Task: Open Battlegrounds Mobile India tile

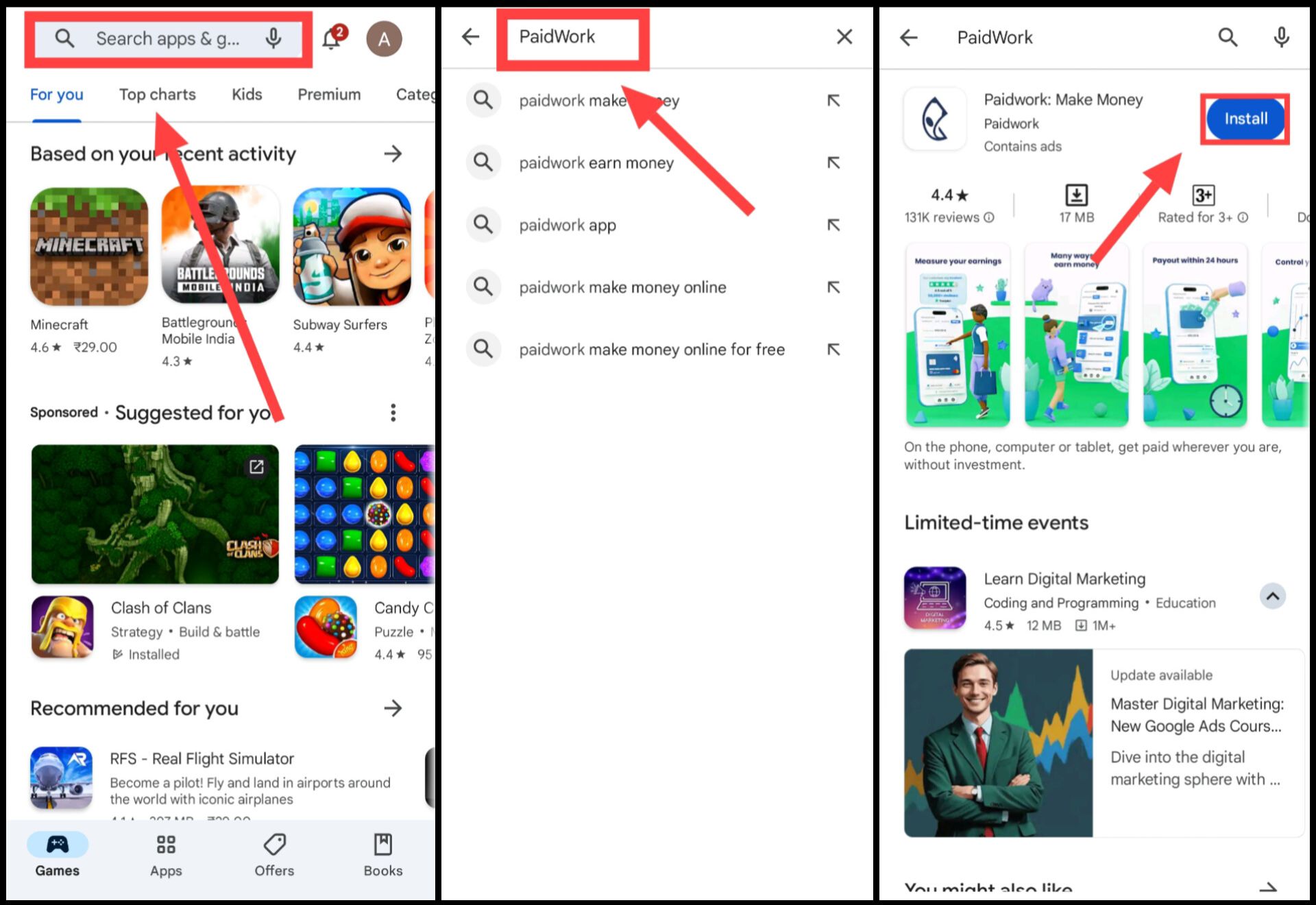Action: 221,245
